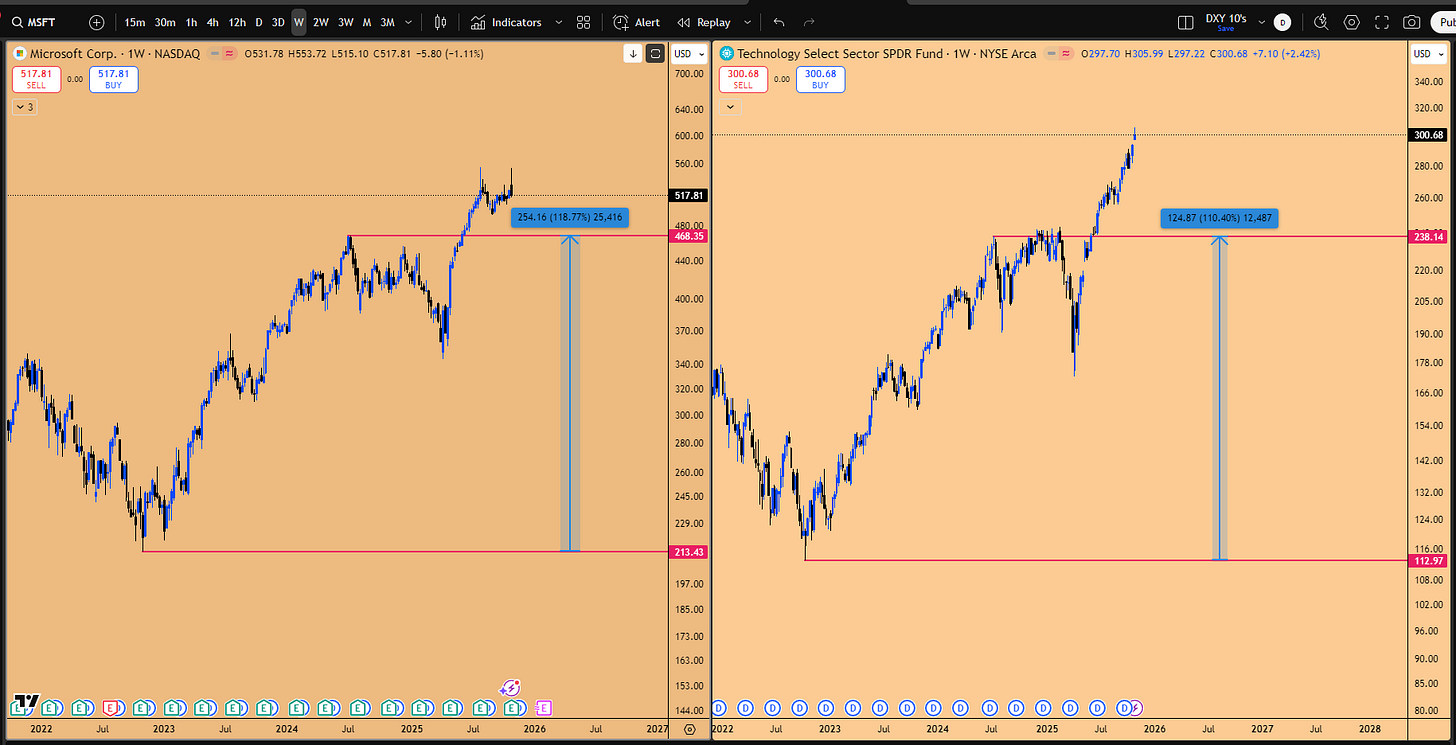Click the redo arrow

pyautogui.click(x=809, y=22)
